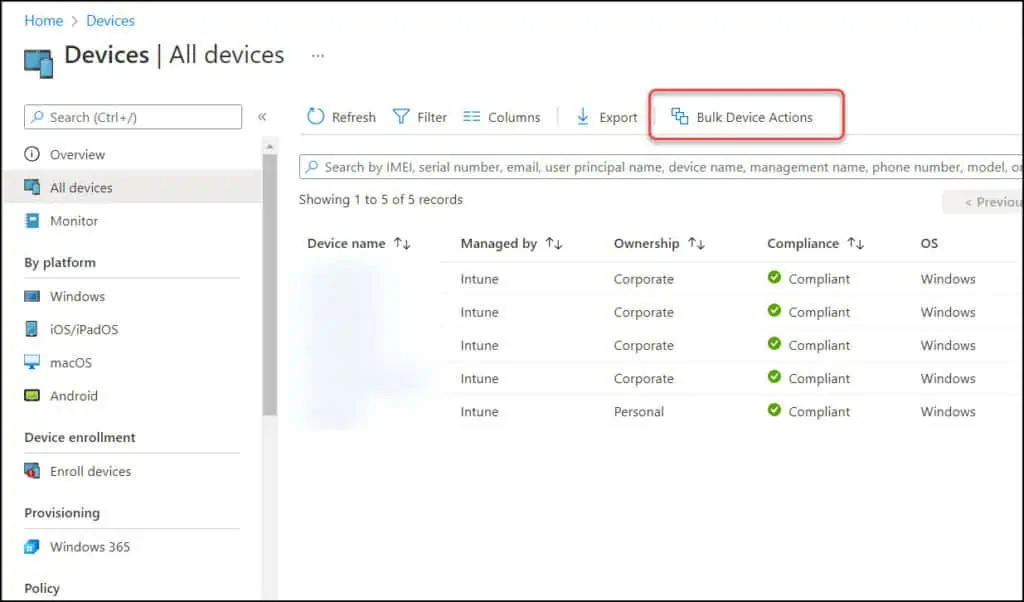Click the macOS platform icon

[32, 362]
